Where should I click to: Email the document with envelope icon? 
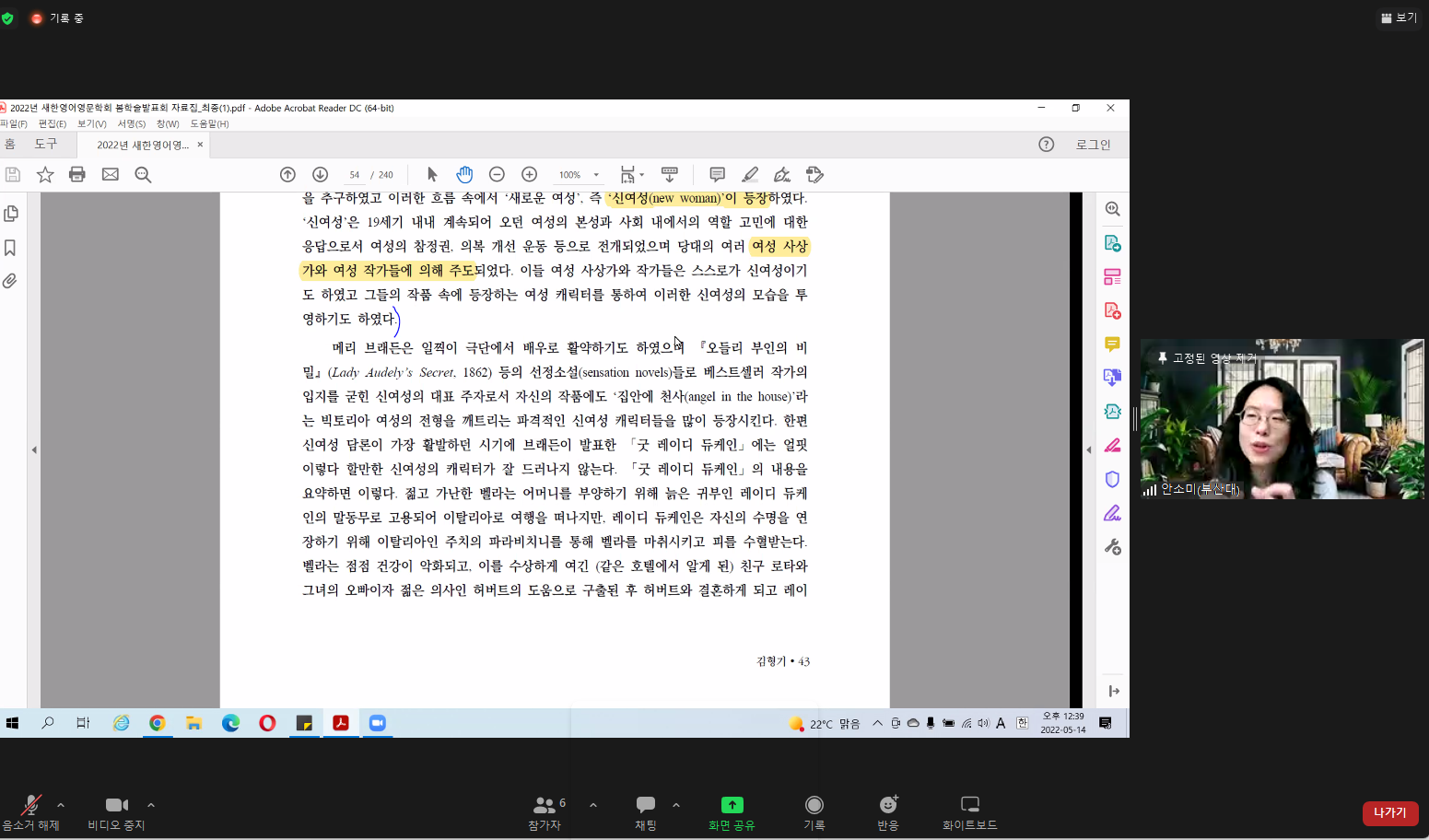[111, 175]
